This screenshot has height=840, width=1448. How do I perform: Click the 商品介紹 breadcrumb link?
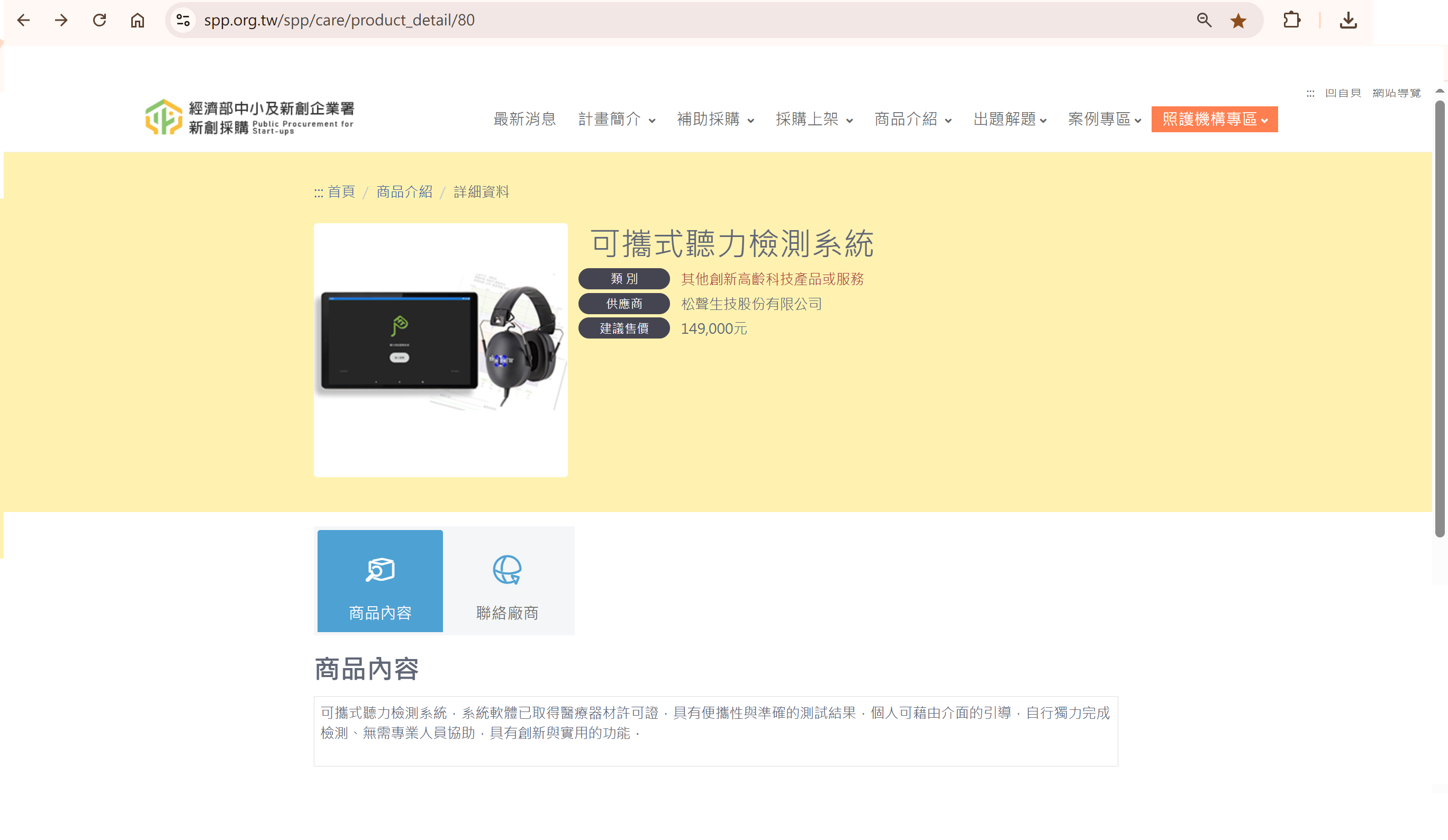point(404,192)
